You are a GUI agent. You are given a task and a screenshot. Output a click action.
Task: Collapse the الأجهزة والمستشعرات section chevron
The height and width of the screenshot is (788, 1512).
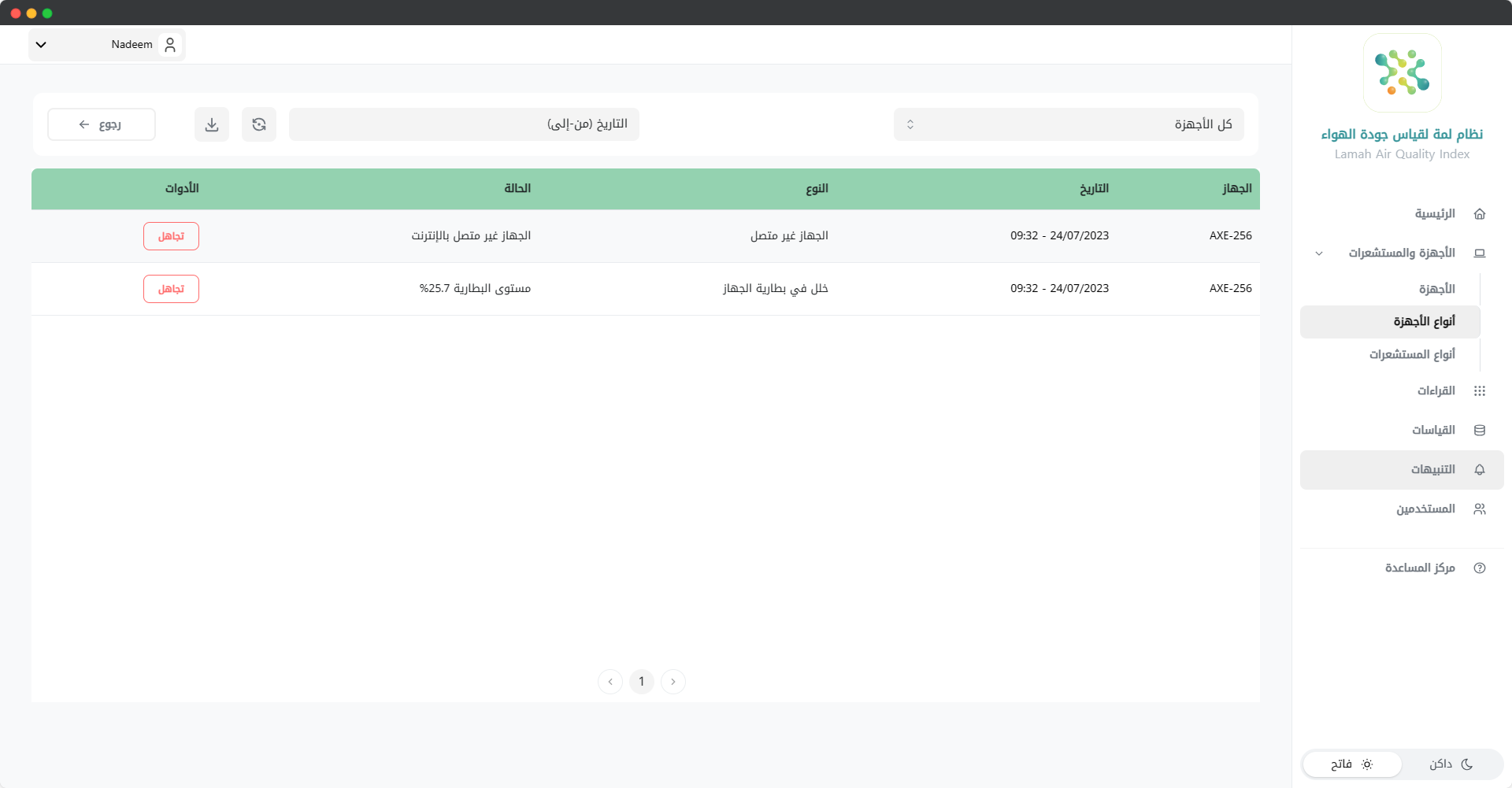pos(1319,253)
